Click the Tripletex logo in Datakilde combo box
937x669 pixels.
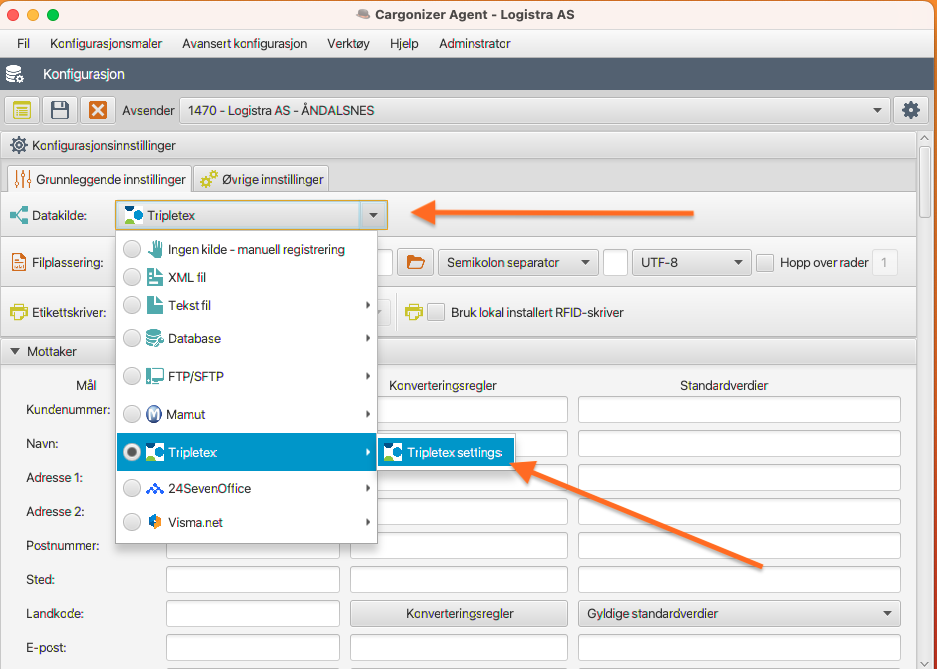point(133,216)
